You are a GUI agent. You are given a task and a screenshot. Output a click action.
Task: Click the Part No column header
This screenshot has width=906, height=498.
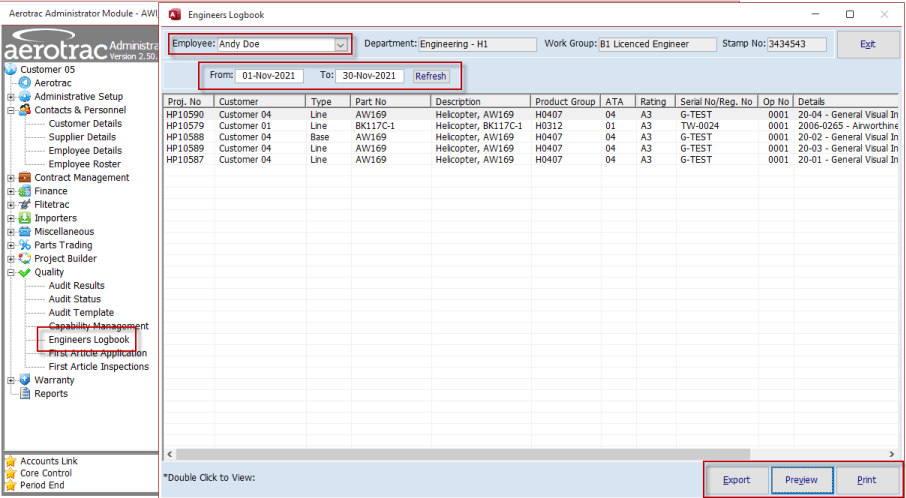(x=391, y=102)
